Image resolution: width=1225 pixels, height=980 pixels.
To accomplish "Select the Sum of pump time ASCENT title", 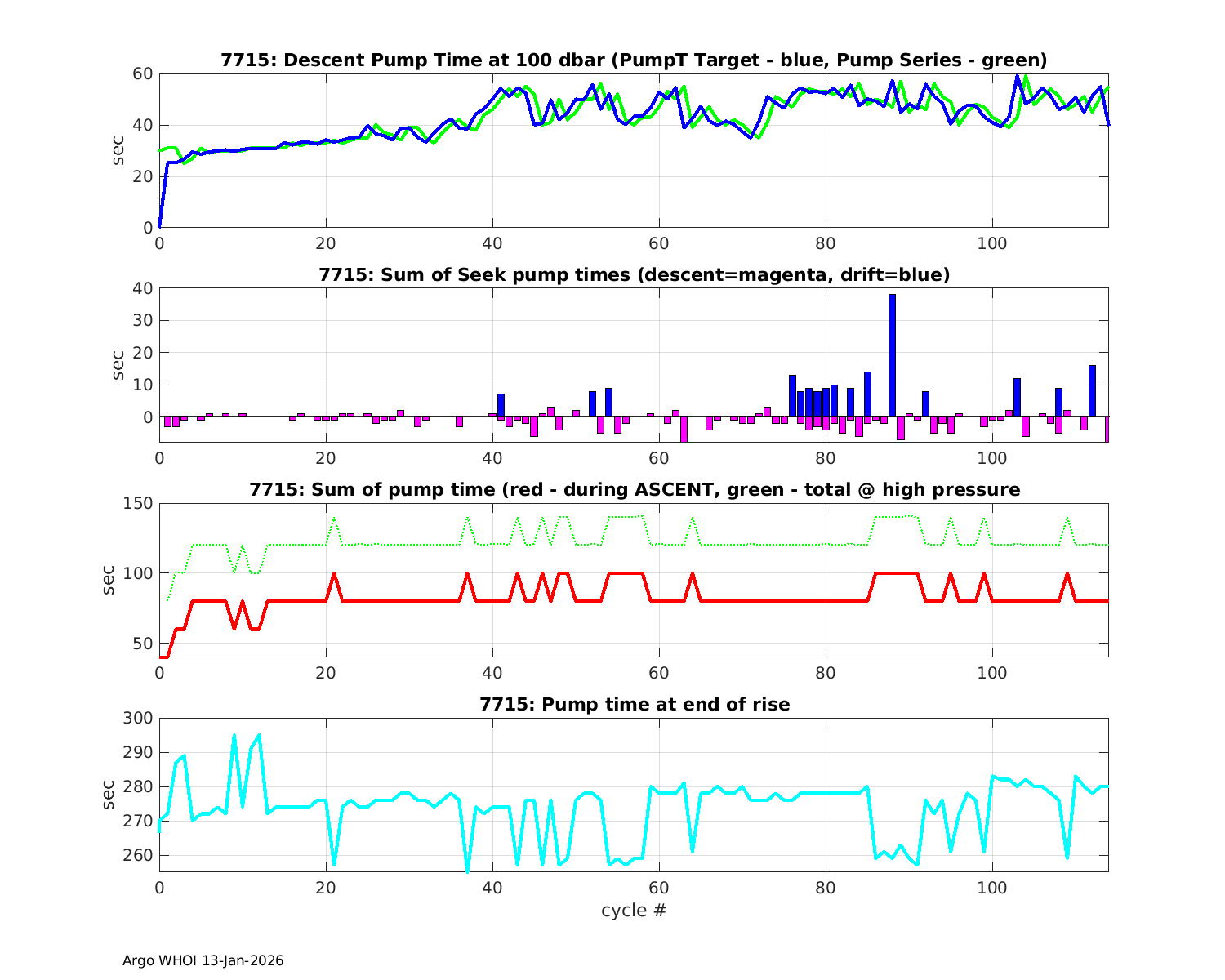I will pyautogui.click(x=634, y=490).
